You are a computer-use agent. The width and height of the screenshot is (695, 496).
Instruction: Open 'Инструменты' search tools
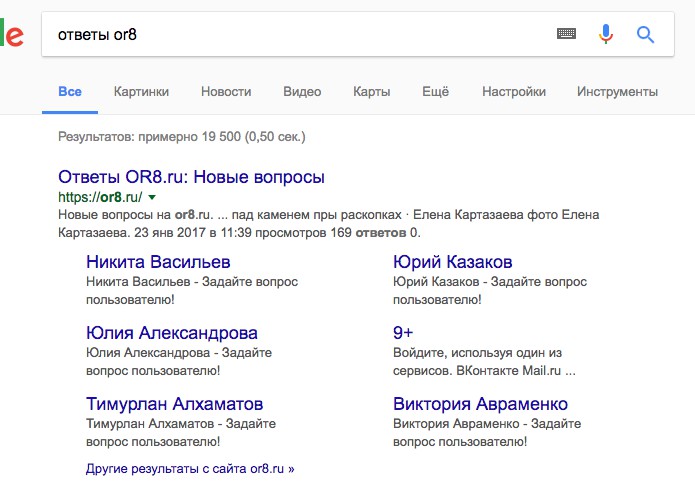(617, 92)
